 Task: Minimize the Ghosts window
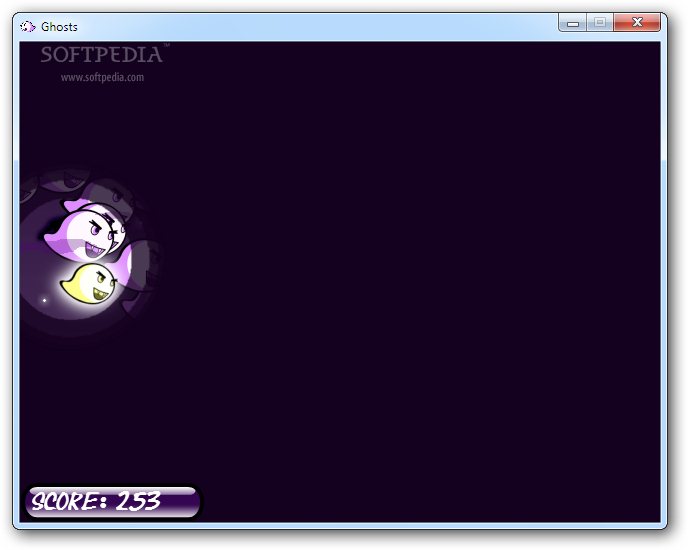click(573, 23)
